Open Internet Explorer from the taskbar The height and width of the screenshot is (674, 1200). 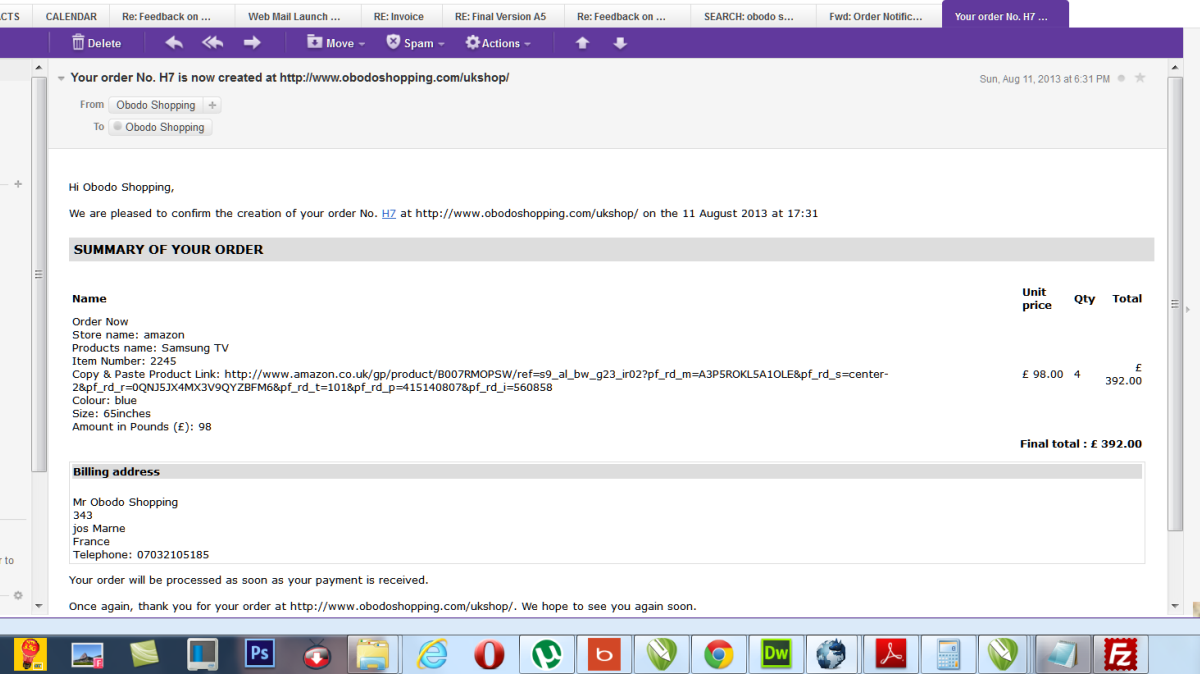[432, 654]
